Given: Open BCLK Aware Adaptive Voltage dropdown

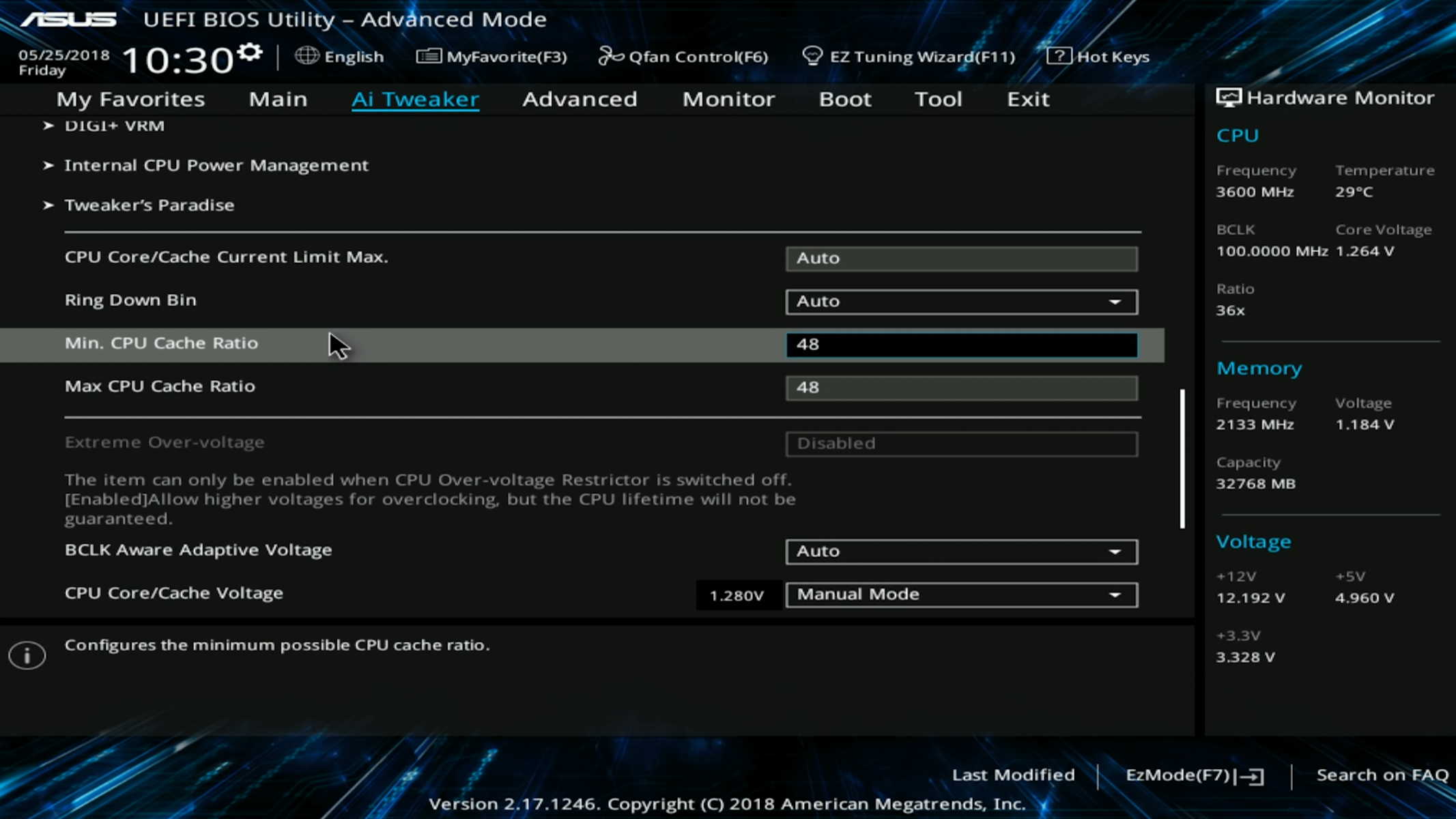Looking at the screenshot, I should point(961,551).
